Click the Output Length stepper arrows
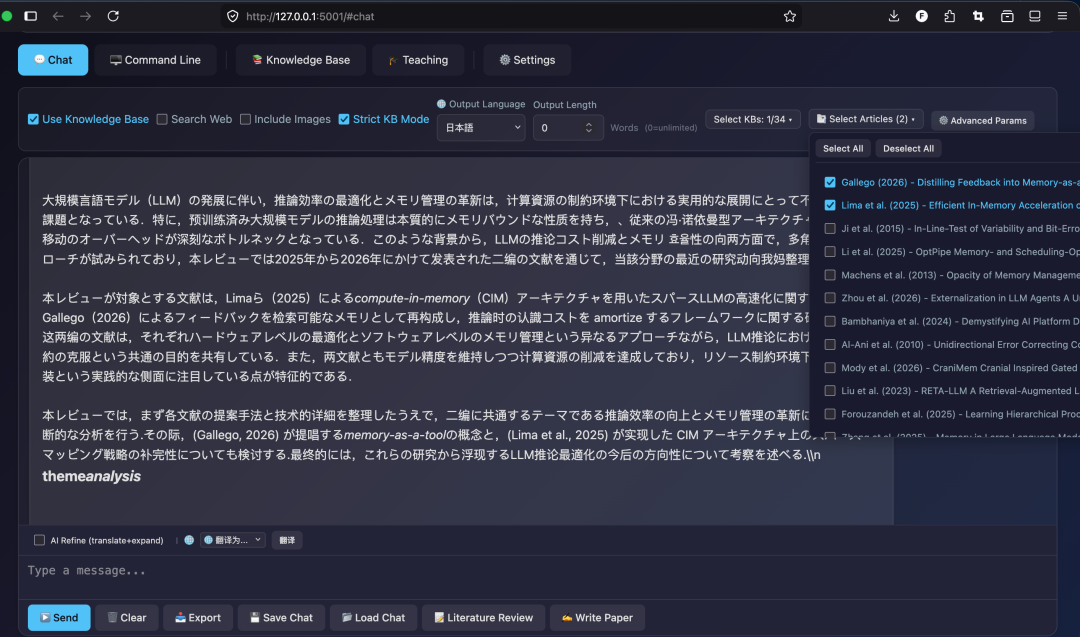Viewport: 1080px width, 637px height. click(588, 127)
